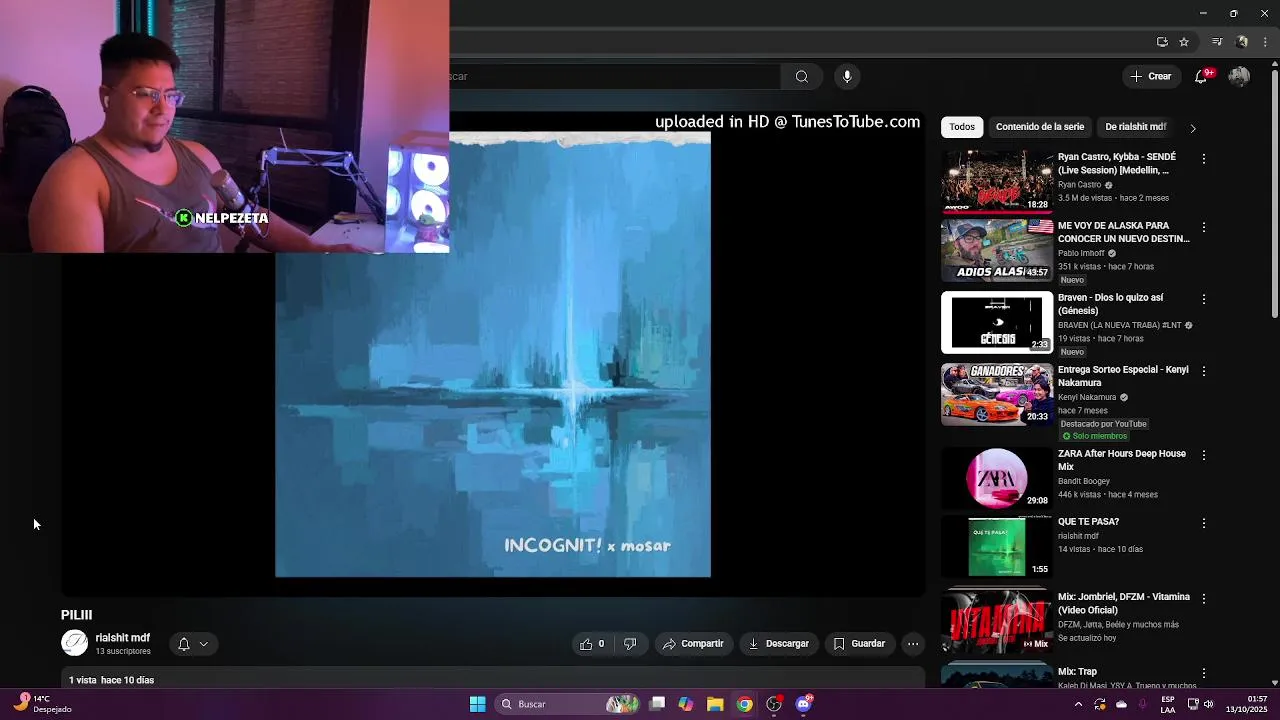The image size is (1280, 720).
Task: Open Braven Génesis video thumbnail
Action: click(997, 322)
